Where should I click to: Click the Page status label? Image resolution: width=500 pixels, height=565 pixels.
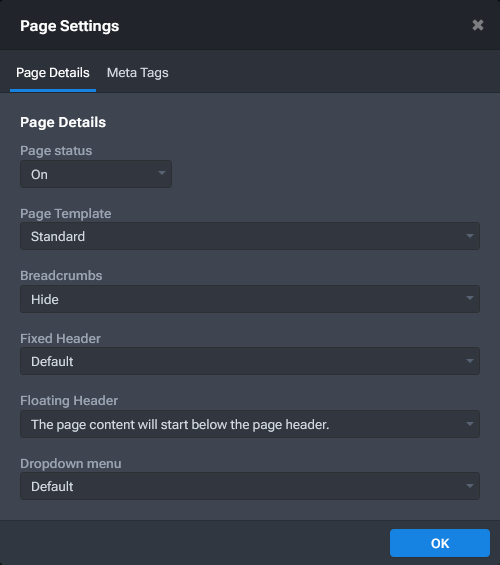coord(56,151)
